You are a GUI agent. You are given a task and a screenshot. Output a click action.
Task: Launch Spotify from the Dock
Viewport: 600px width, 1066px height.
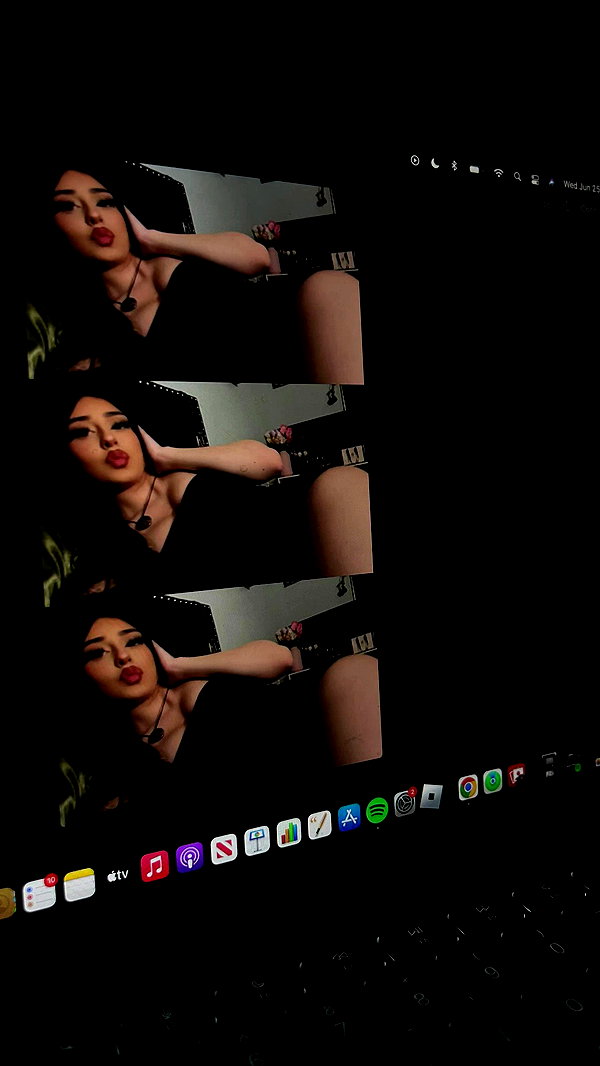pyautogui.click(x=377, y=810)
